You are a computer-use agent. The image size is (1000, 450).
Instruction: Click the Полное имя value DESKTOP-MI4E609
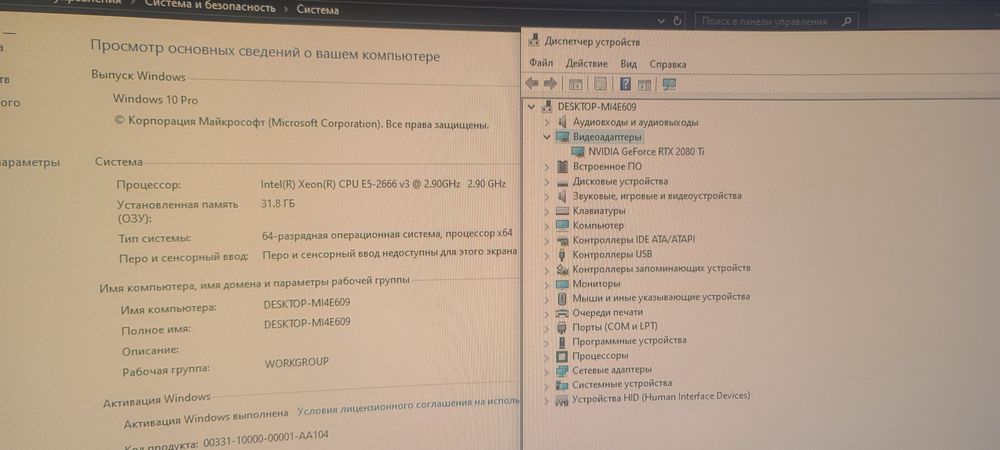pos(307,323)
